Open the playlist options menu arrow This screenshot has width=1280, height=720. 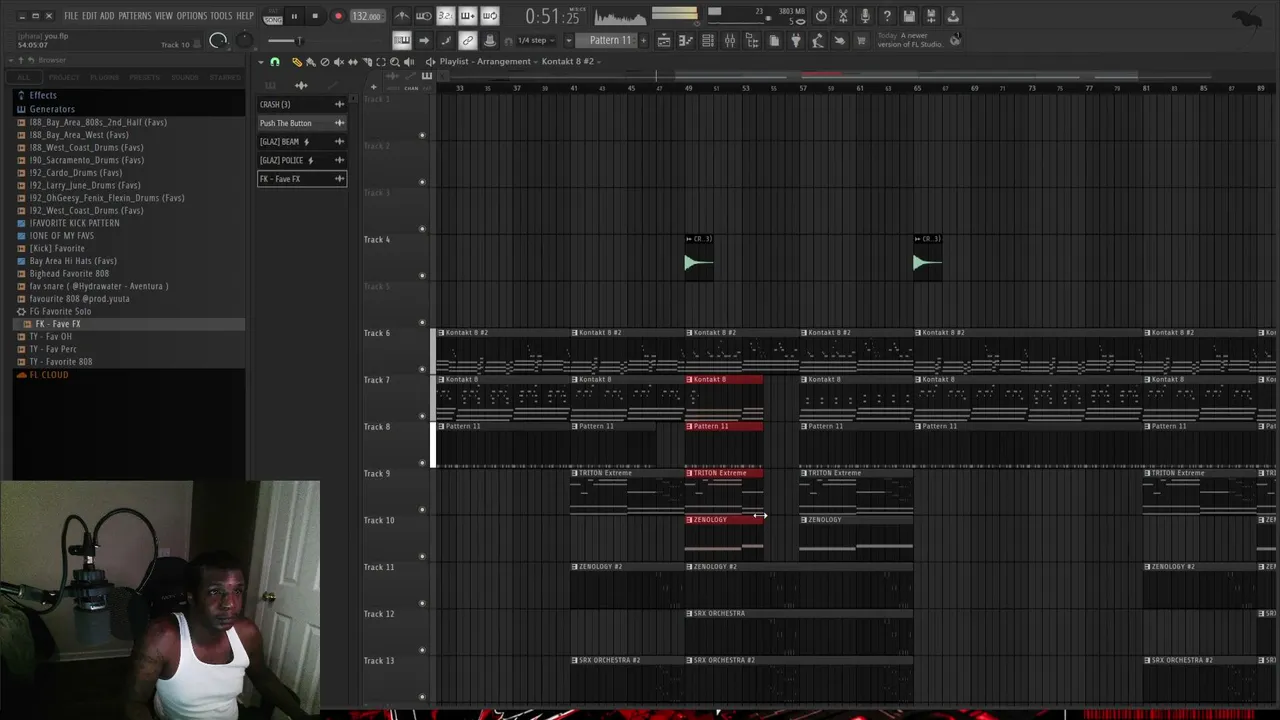tap(261, 62)
